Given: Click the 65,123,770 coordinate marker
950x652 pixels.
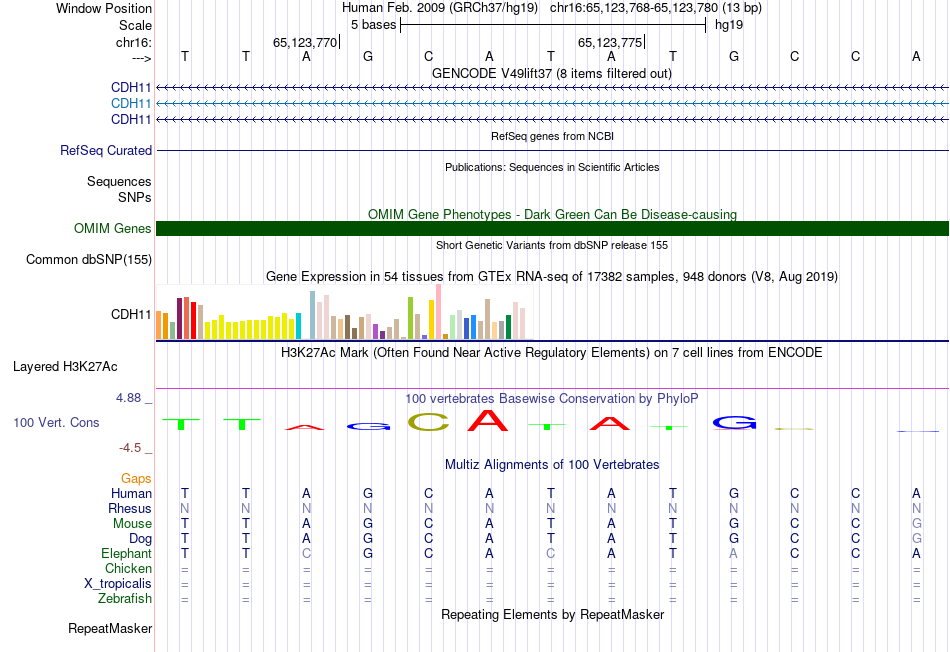Looking at the screenshot, I should tap(305, 42).
